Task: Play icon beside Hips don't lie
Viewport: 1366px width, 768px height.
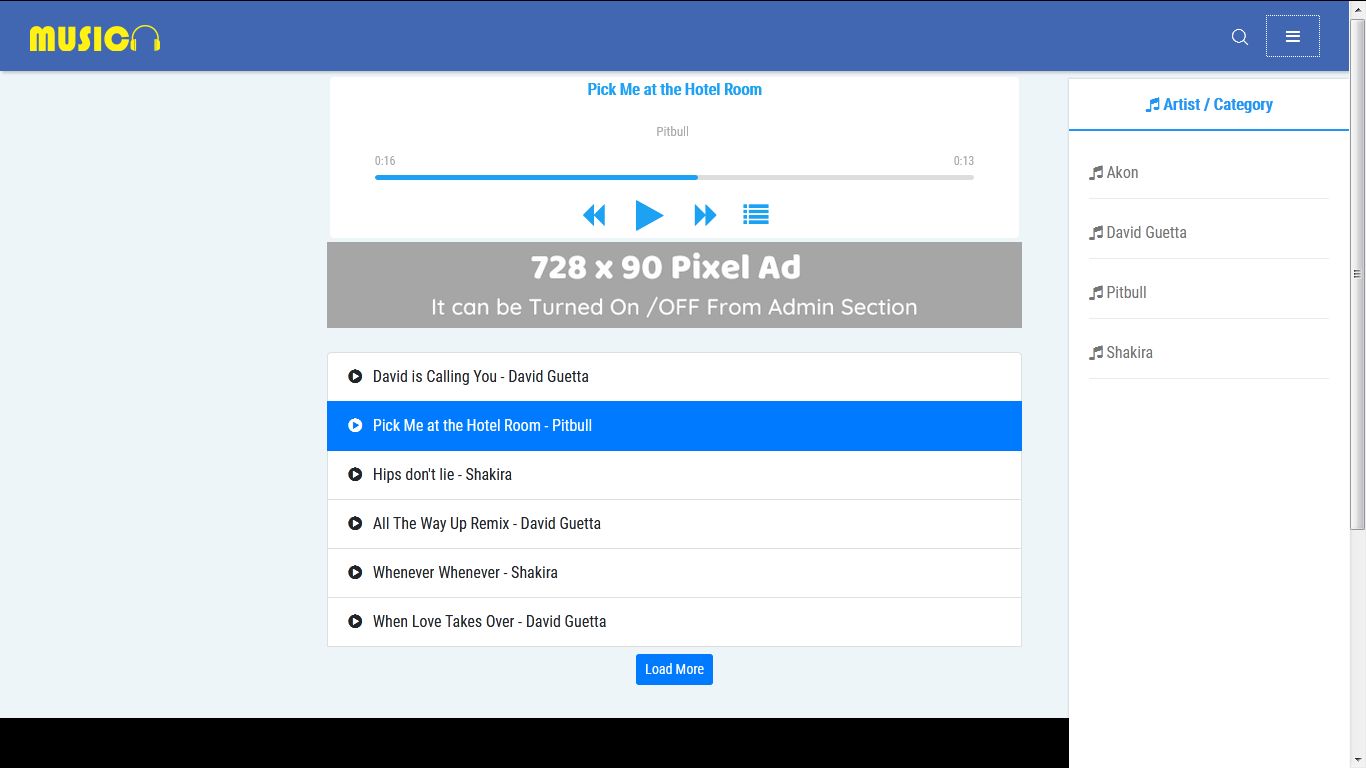Action: [355, 474]
